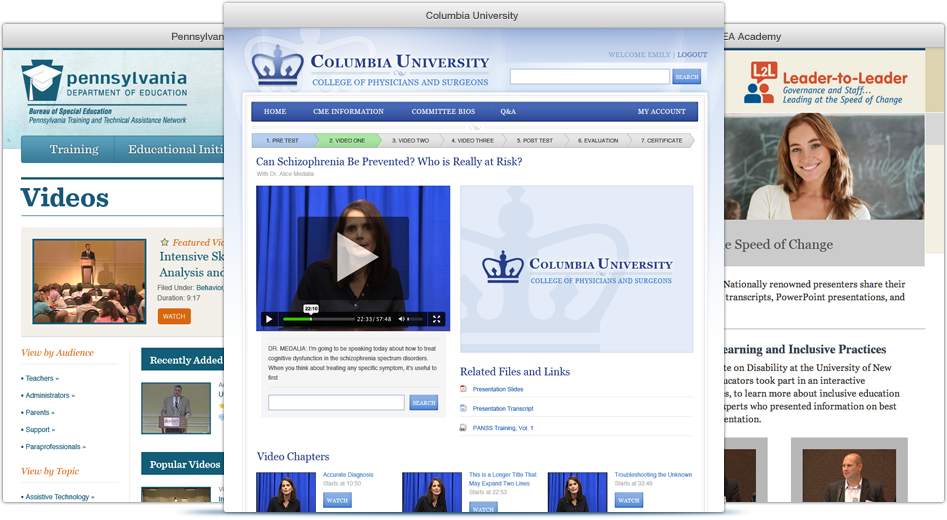The height and width of the screenshot is (520, 947).
Task: Go to step 3. VIDEO TWO
Action: 411,141
